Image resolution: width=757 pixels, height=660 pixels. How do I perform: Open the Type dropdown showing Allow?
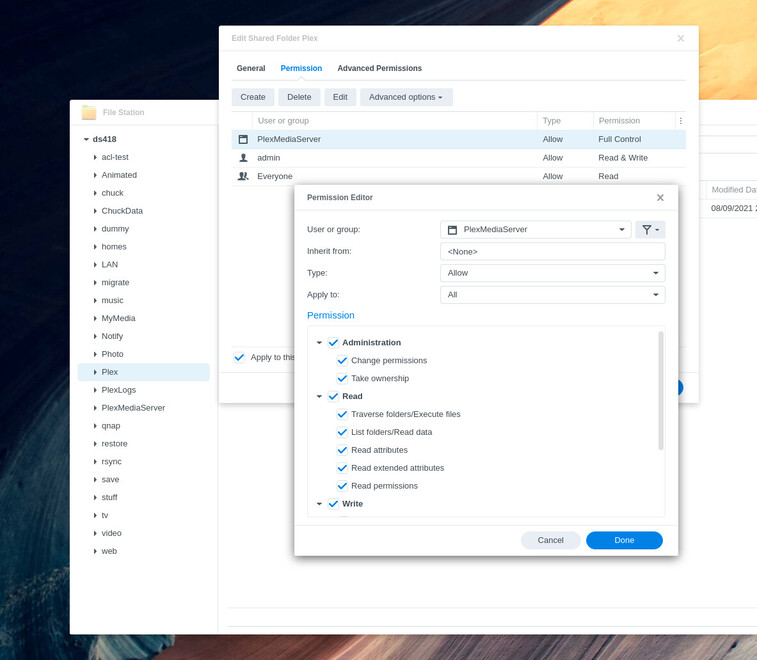552,273
